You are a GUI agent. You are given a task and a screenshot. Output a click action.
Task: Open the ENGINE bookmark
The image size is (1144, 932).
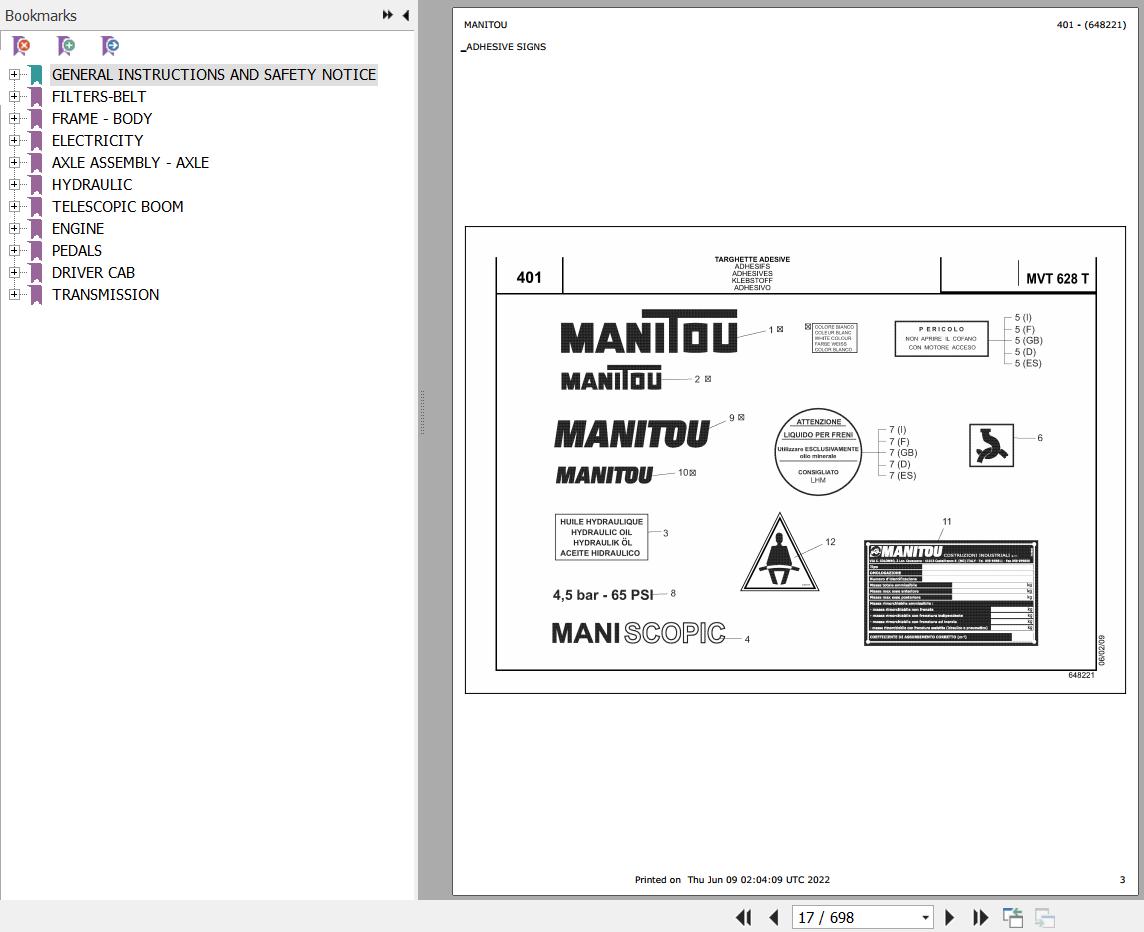point(77,228)
